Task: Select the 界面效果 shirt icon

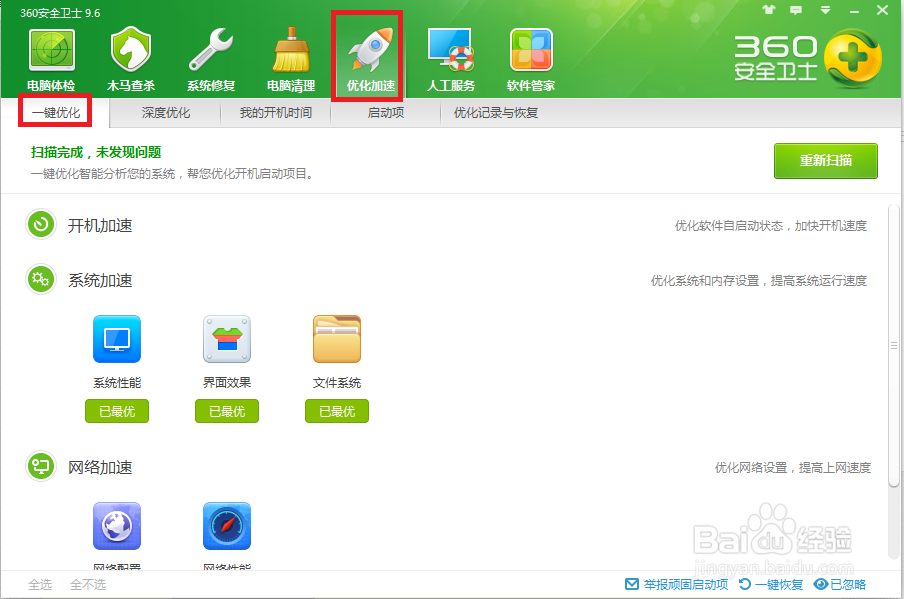Action: [x=227, y=339]
